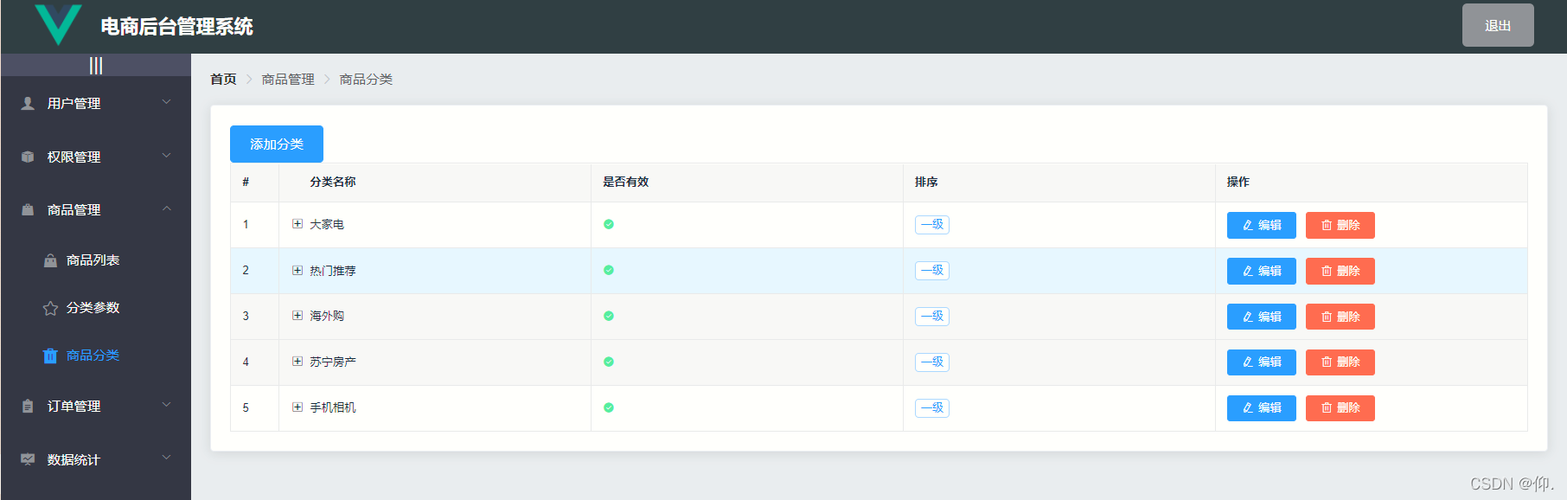Screen dimensions: 1567x500
Task: Delete the 苏宁房产 category
Action: [x=1340, y=362]
